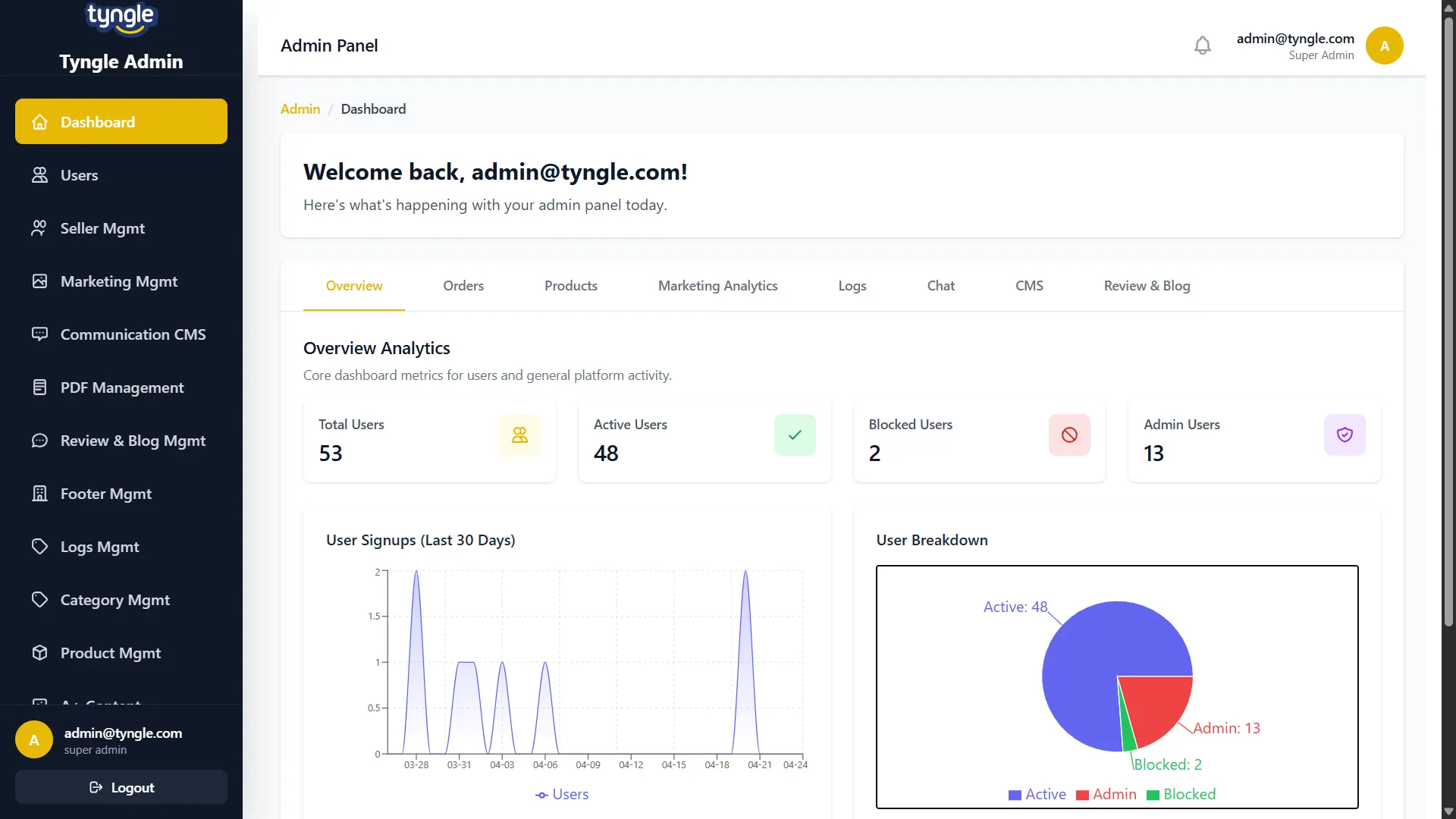Click the Admin Users shield icon

coord(1345,435)
